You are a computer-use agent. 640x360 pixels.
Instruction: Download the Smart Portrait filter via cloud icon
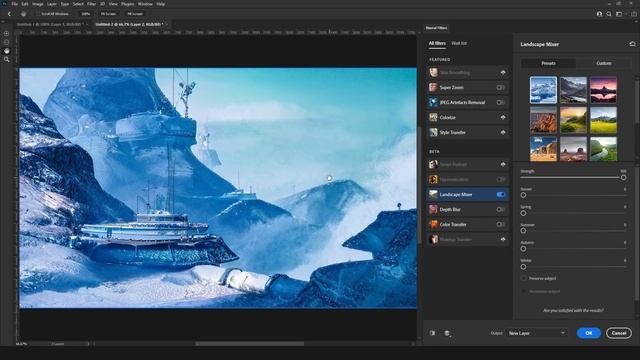(x=503, y=164)
